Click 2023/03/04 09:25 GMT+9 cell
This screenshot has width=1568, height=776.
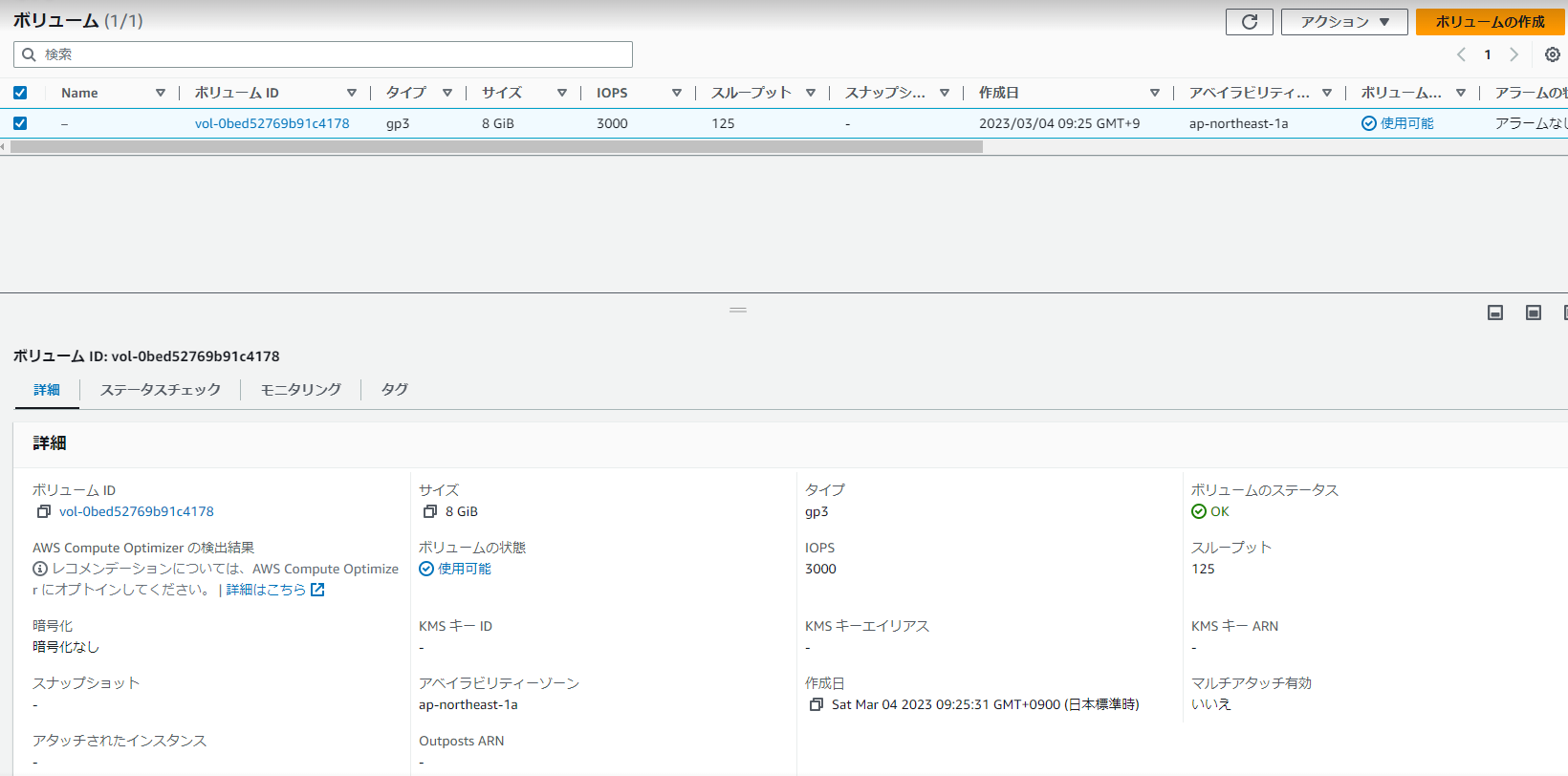coord(1059,123)
